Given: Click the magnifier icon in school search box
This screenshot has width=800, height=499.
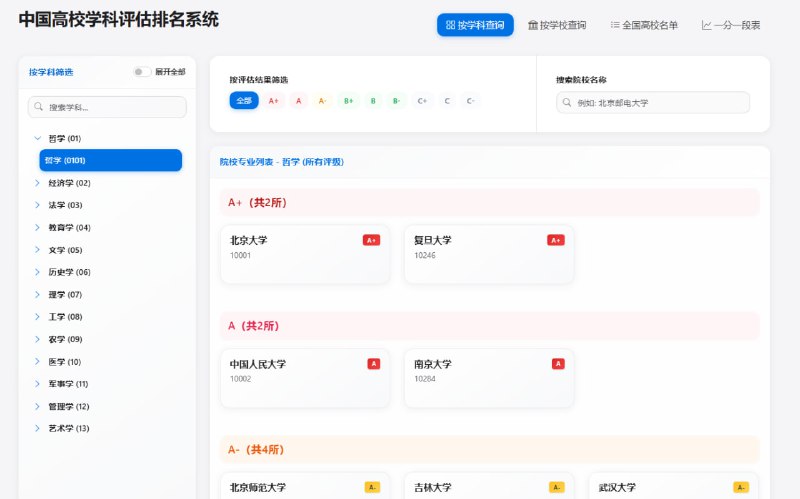Looking at the screenshot, I should click(x=567, y=102).
